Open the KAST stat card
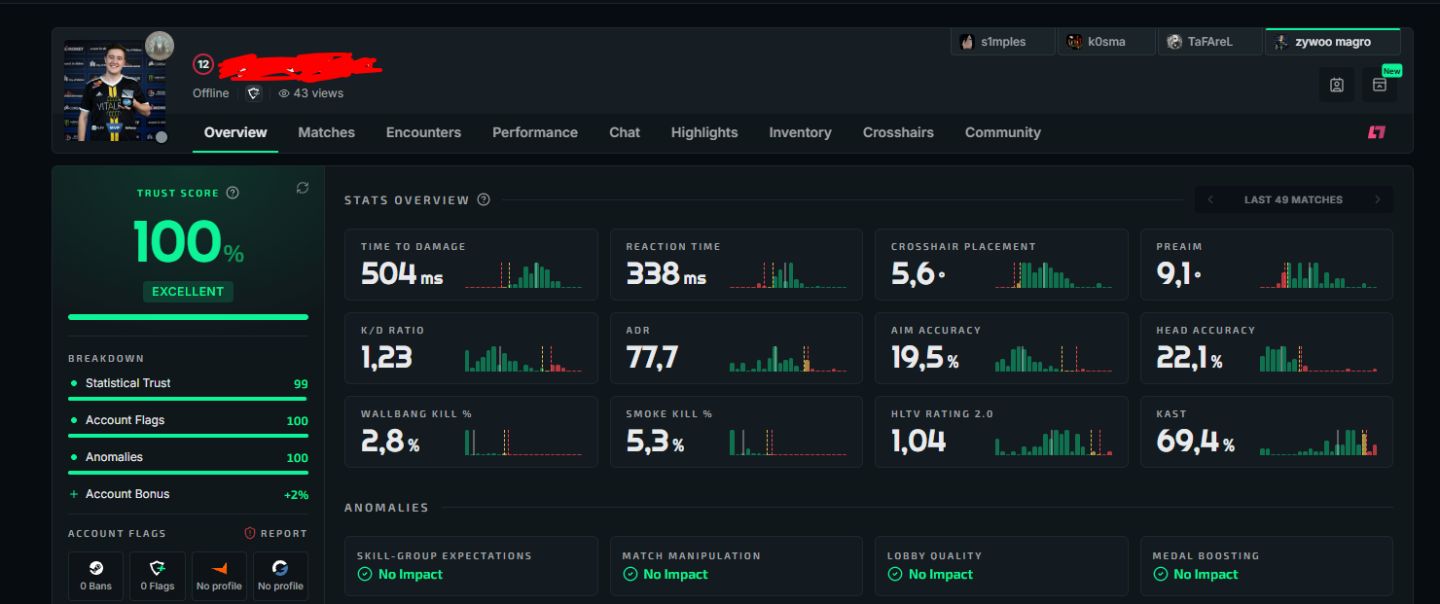Screen dimensions: 1440x604 point(1267,432)
